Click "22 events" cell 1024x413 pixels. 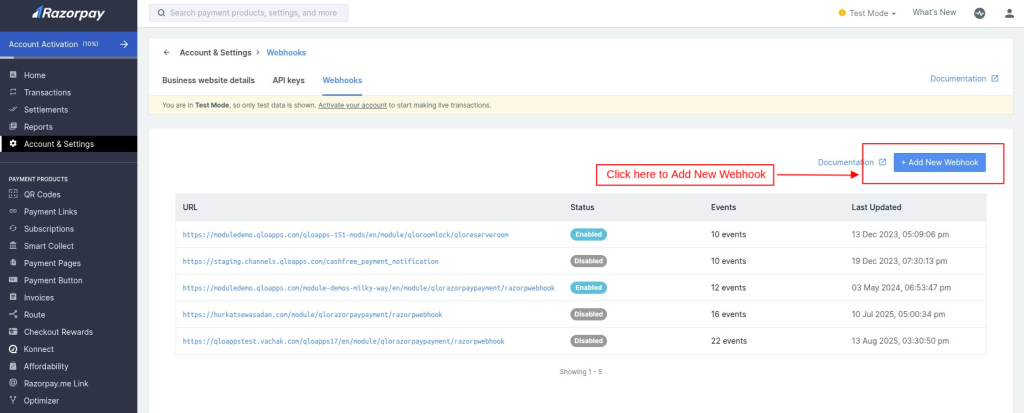[x=728, y=341]
